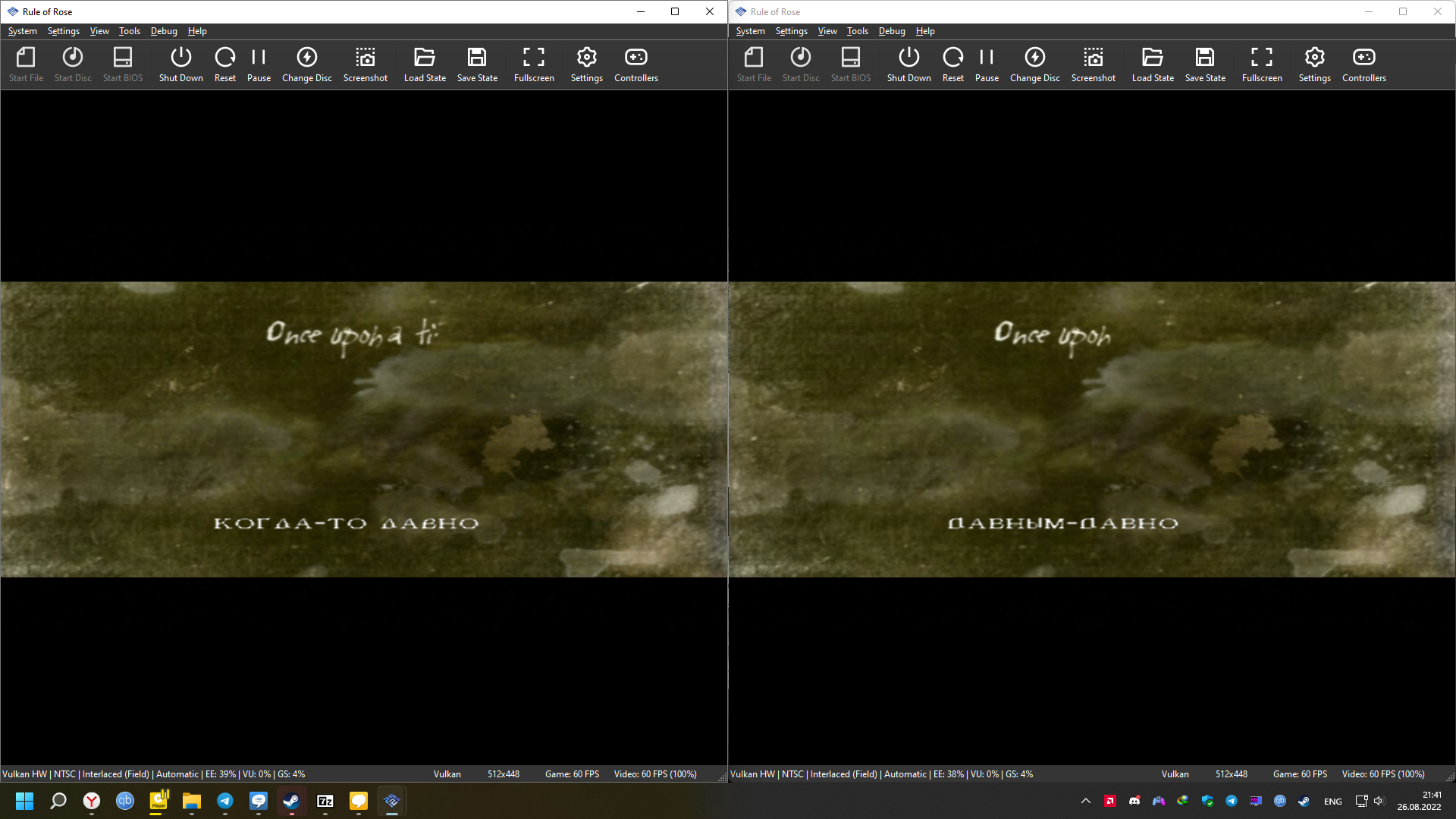
Task: Click Reset in left window toolbar
Action: tap(225, 65)
